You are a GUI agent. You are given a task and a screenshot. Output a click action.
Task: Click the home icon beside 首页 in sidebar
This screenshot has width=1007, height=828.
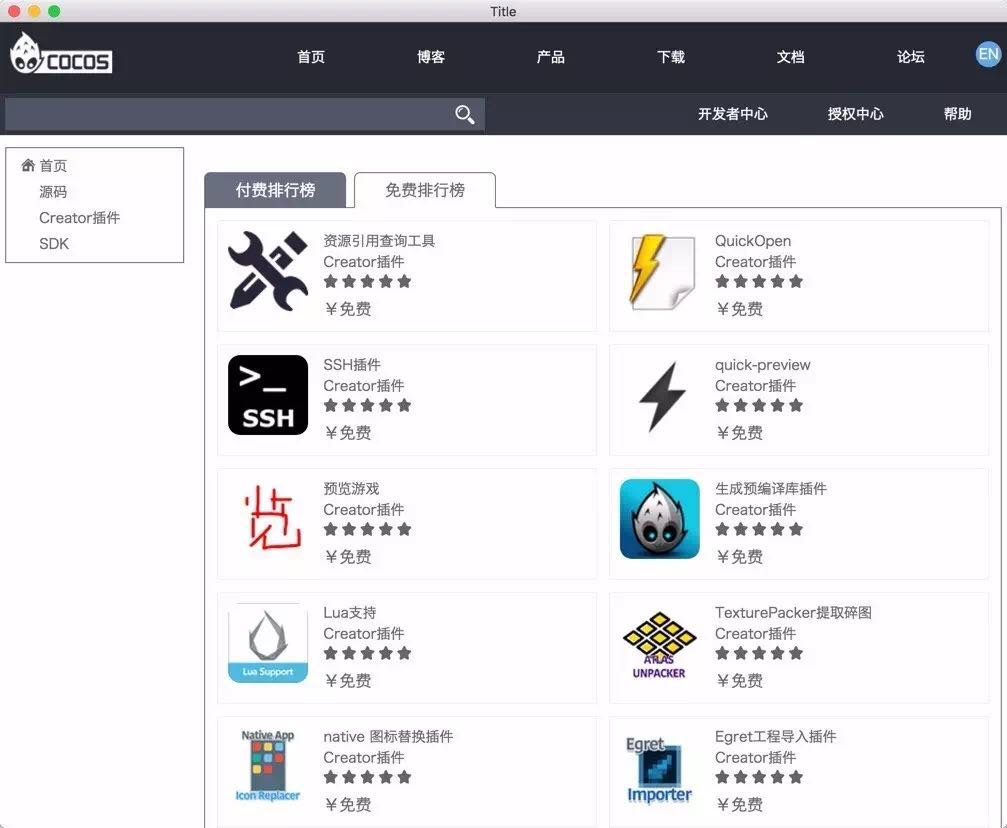(28, 165)
